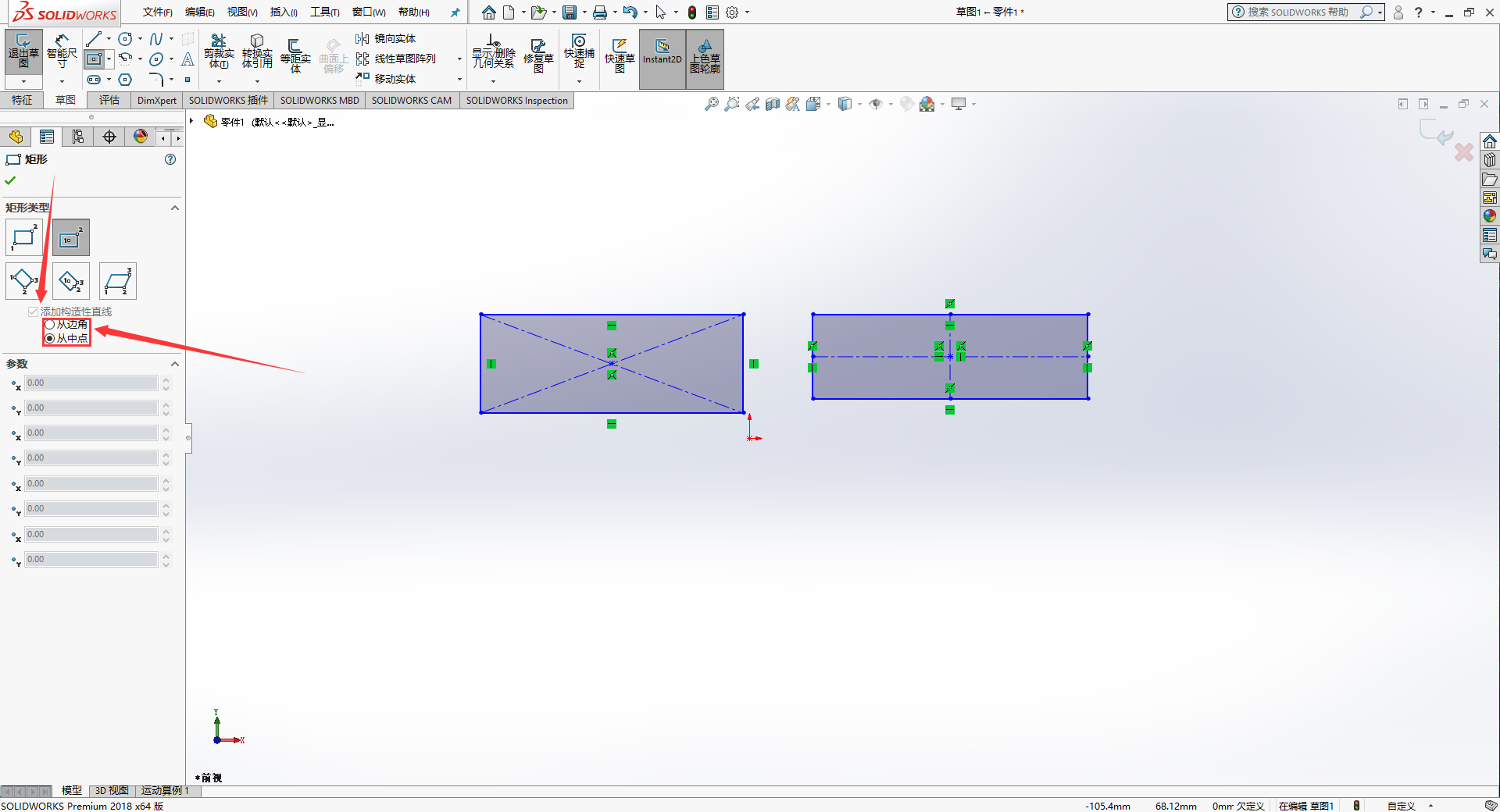Select the sketch Text tool
The width and height of the screenshot is (1500, 812).
point(187,59)
